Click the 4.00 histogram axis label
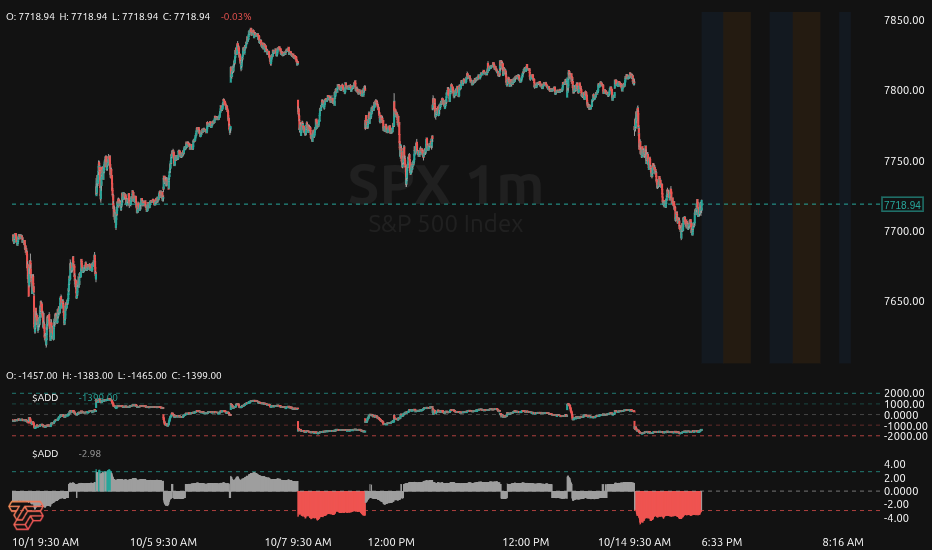 895,464
